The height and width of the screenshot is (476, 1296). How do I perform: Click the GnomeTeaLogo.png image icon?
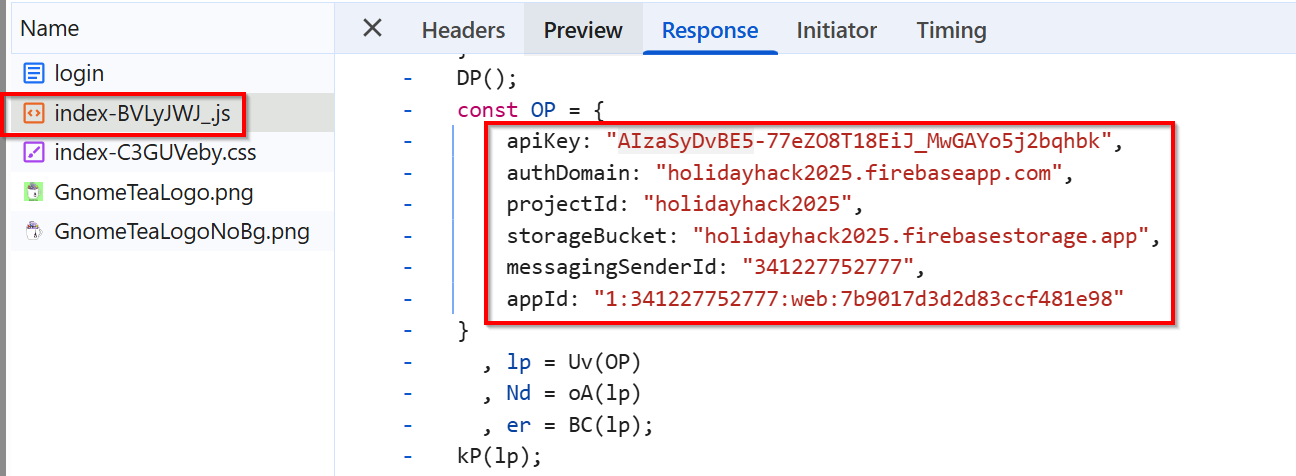point(34,193)
